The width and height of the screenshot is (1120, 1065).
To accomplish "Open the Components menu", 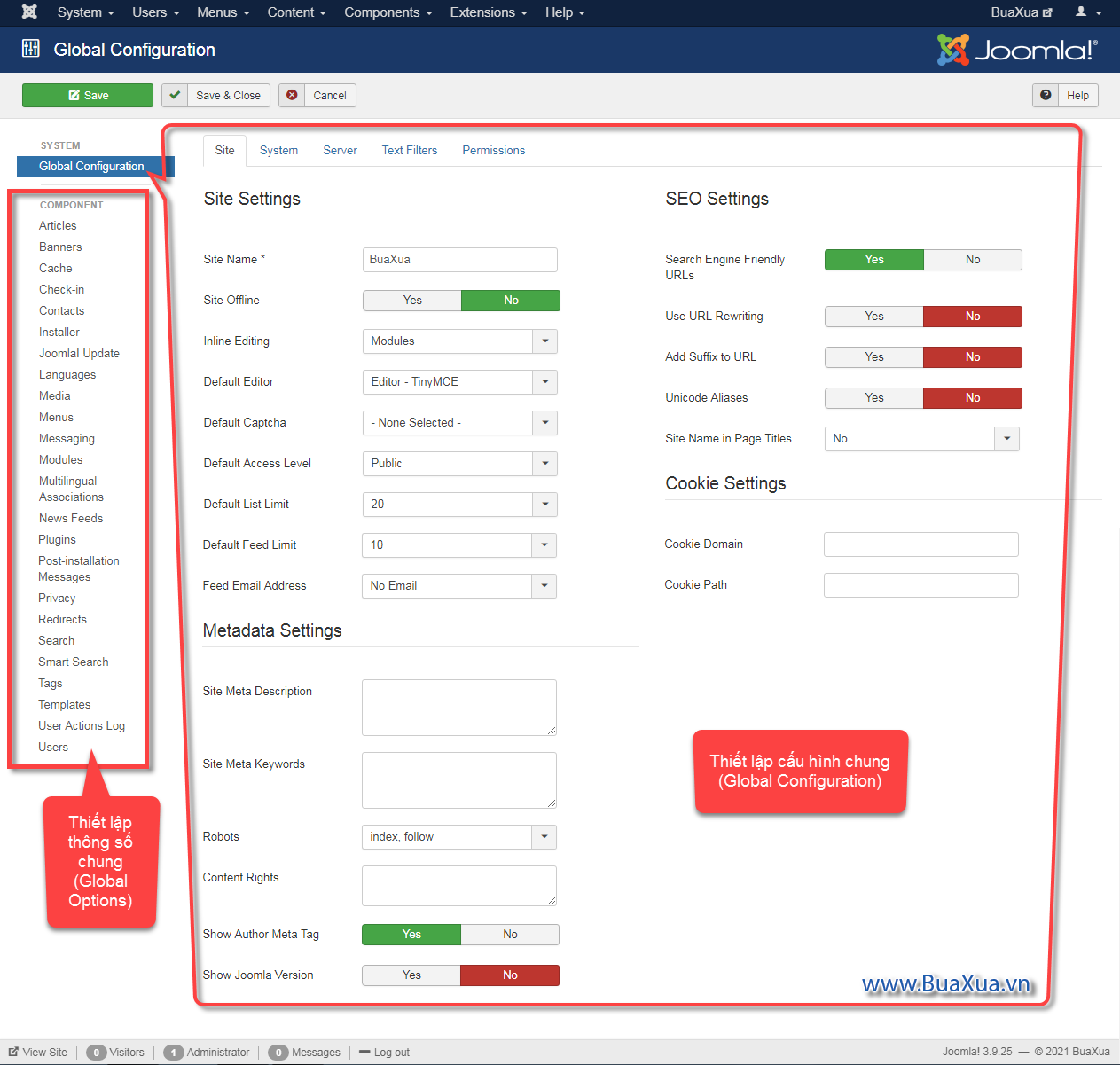I will click(x=388, y=12).
